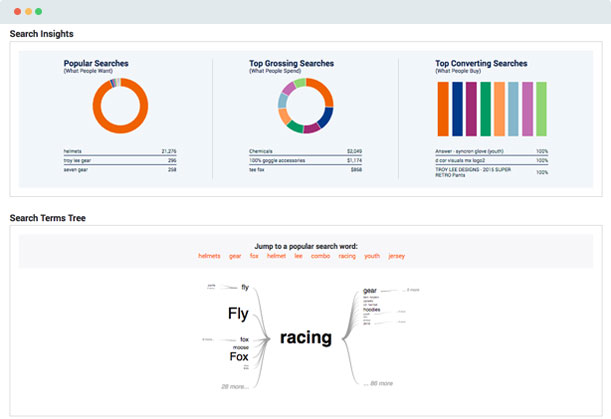The image size is (611, 419).
Task: Click the small lowercase 'fly' node in the tree
Action: pos(245,287)
